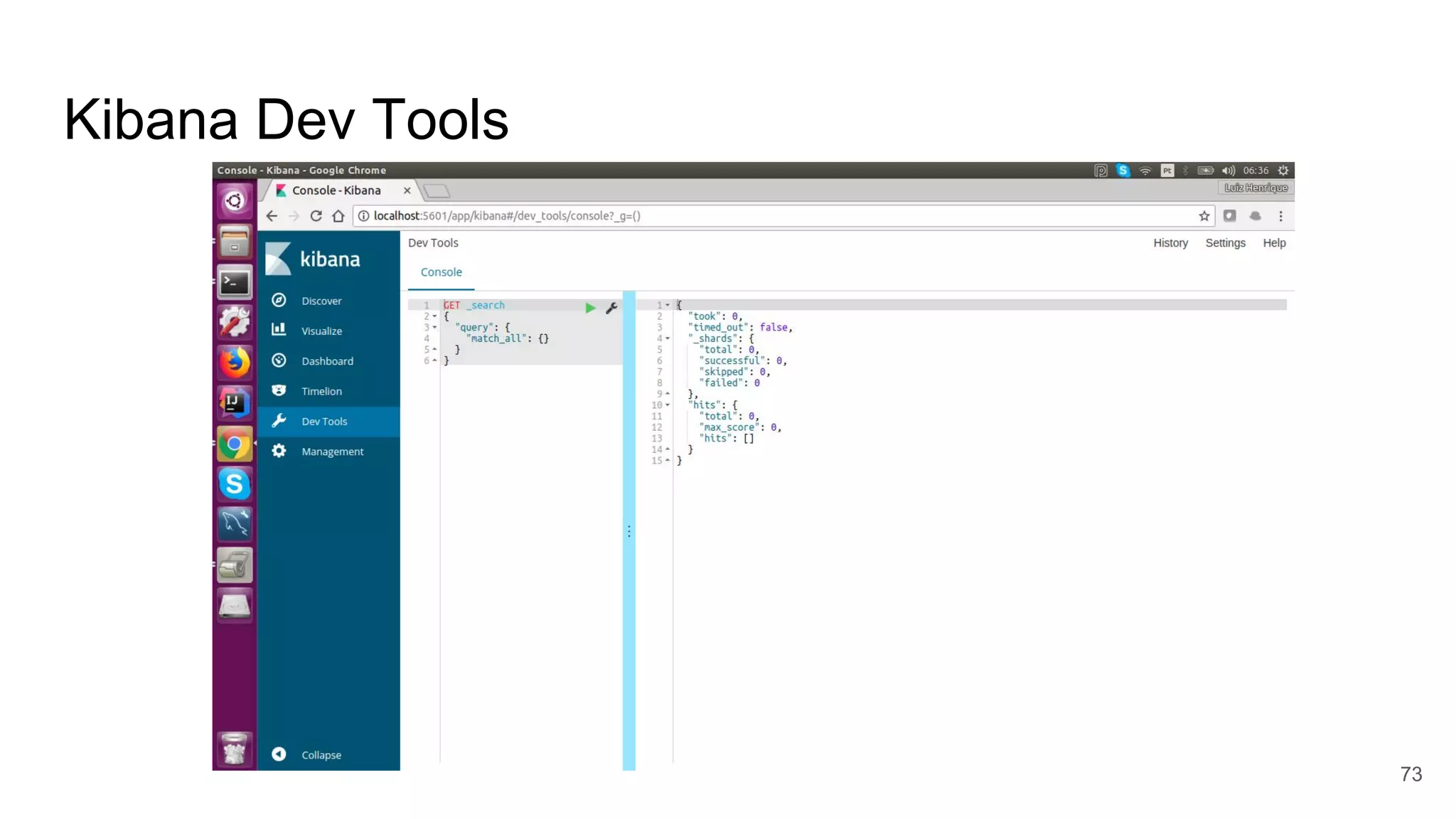This screenshot has width=1456, height=819.
Task: Open Dashboard in Kibana sidebar
Action: 328,361
